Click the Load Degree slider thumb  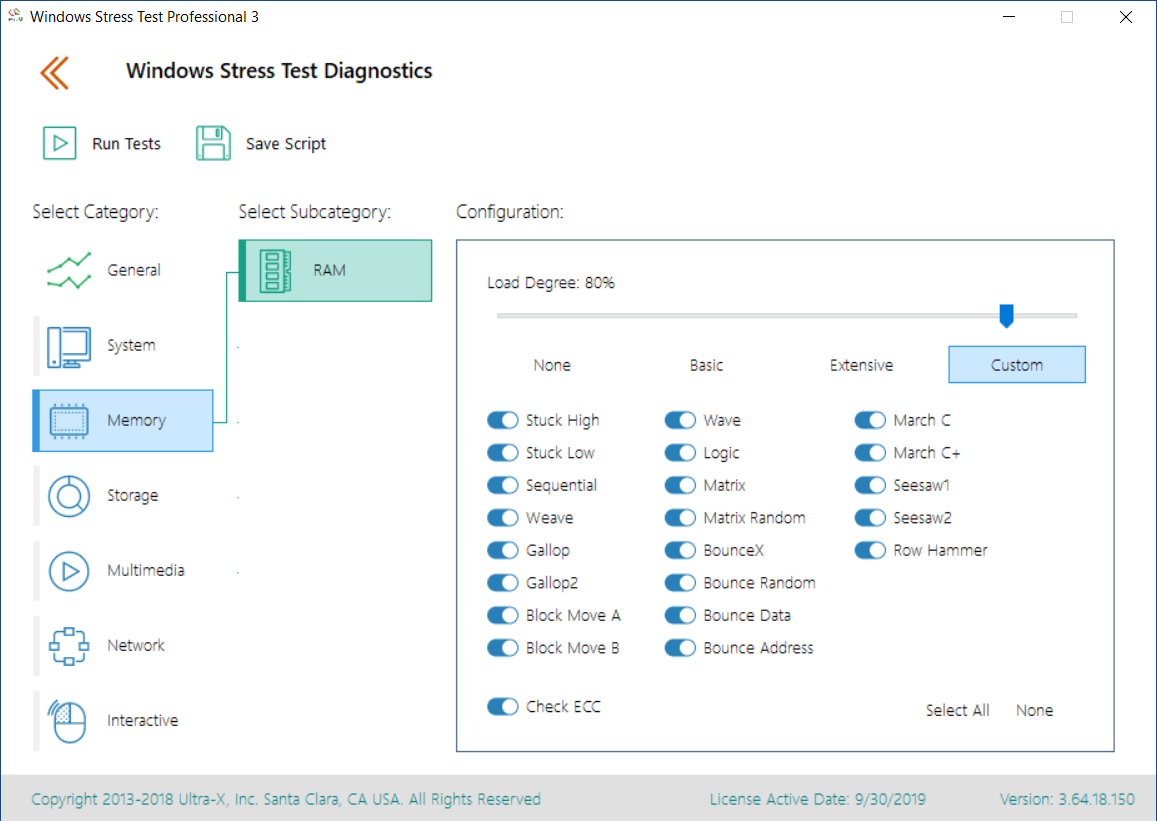[x=1006, y=316]
